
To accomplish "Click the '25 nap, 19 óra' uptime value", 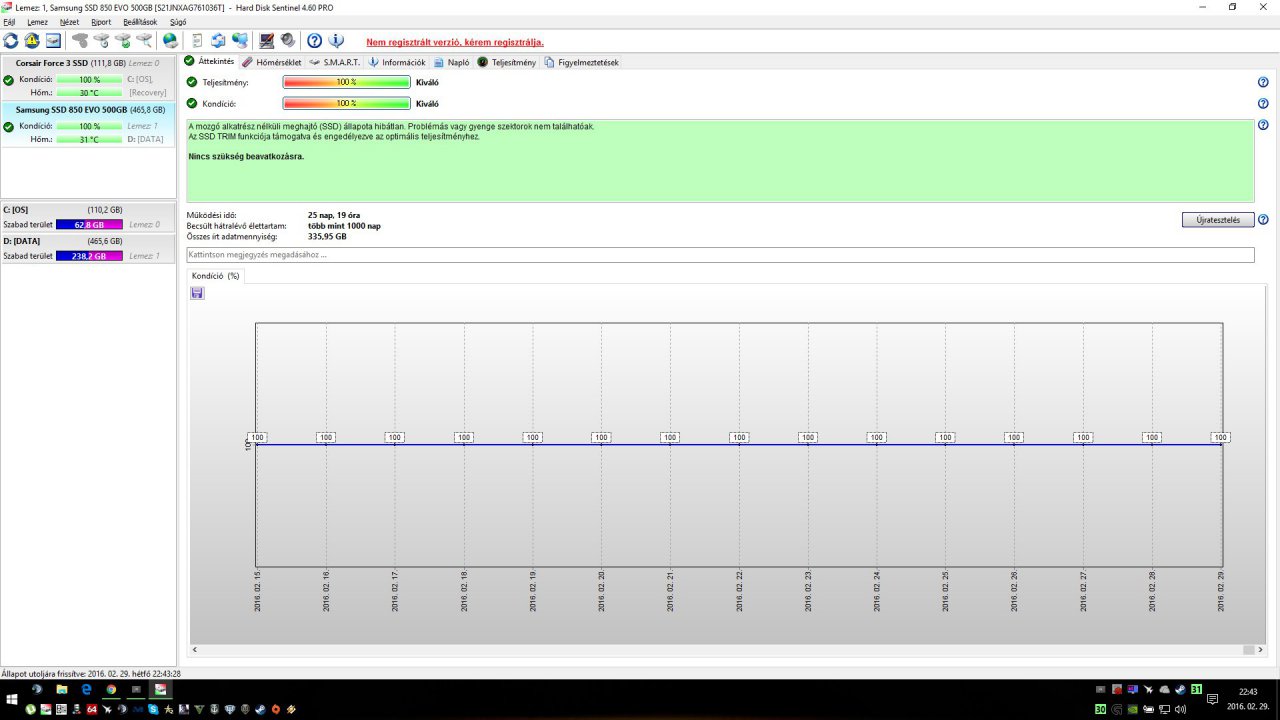I will (334, 215).
